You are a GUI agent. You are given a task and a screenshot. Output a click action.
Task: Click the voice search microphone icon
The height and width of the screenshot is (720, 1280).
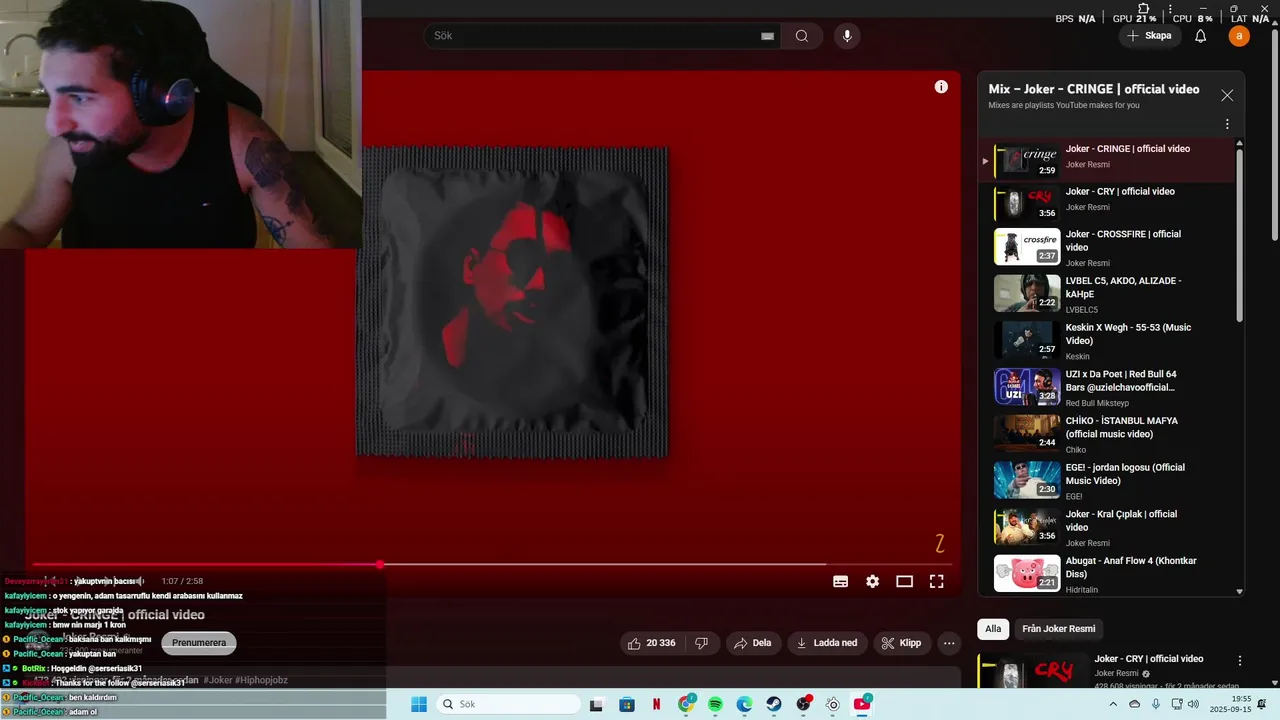847,36
